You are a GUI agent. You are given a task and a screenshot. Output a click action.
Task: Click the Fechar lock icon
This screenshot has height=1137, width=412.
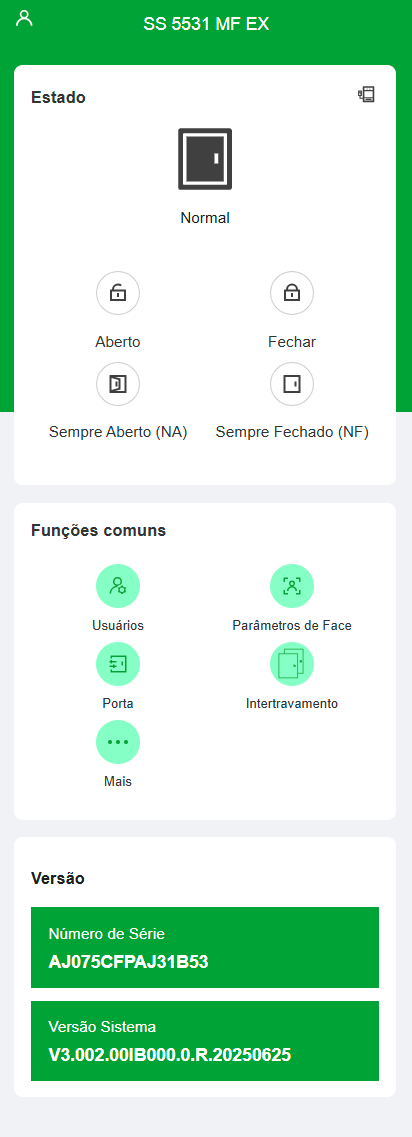pos(292,293)
